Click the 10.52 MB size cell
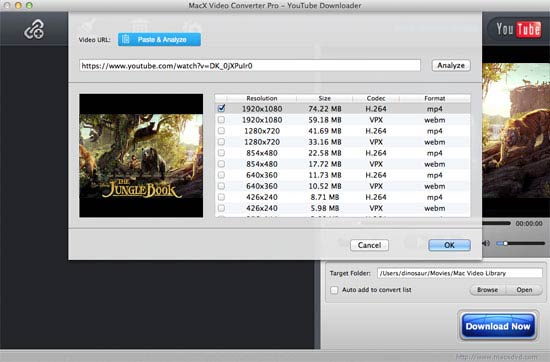This screenshot has width=550, height=362. tap(325, 186)
